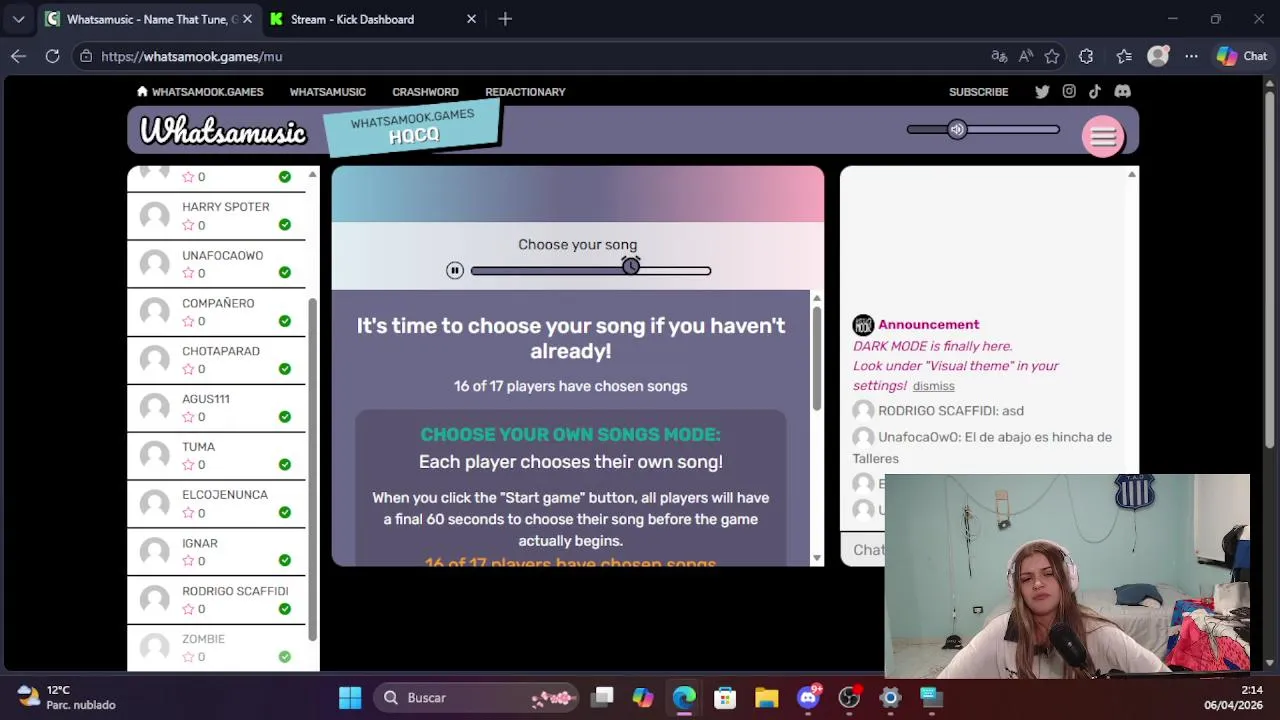Click HARRY SPOTER's avatar in player list
The width and height of the screenshot is (1280, 720).
(x=154, y=216)
